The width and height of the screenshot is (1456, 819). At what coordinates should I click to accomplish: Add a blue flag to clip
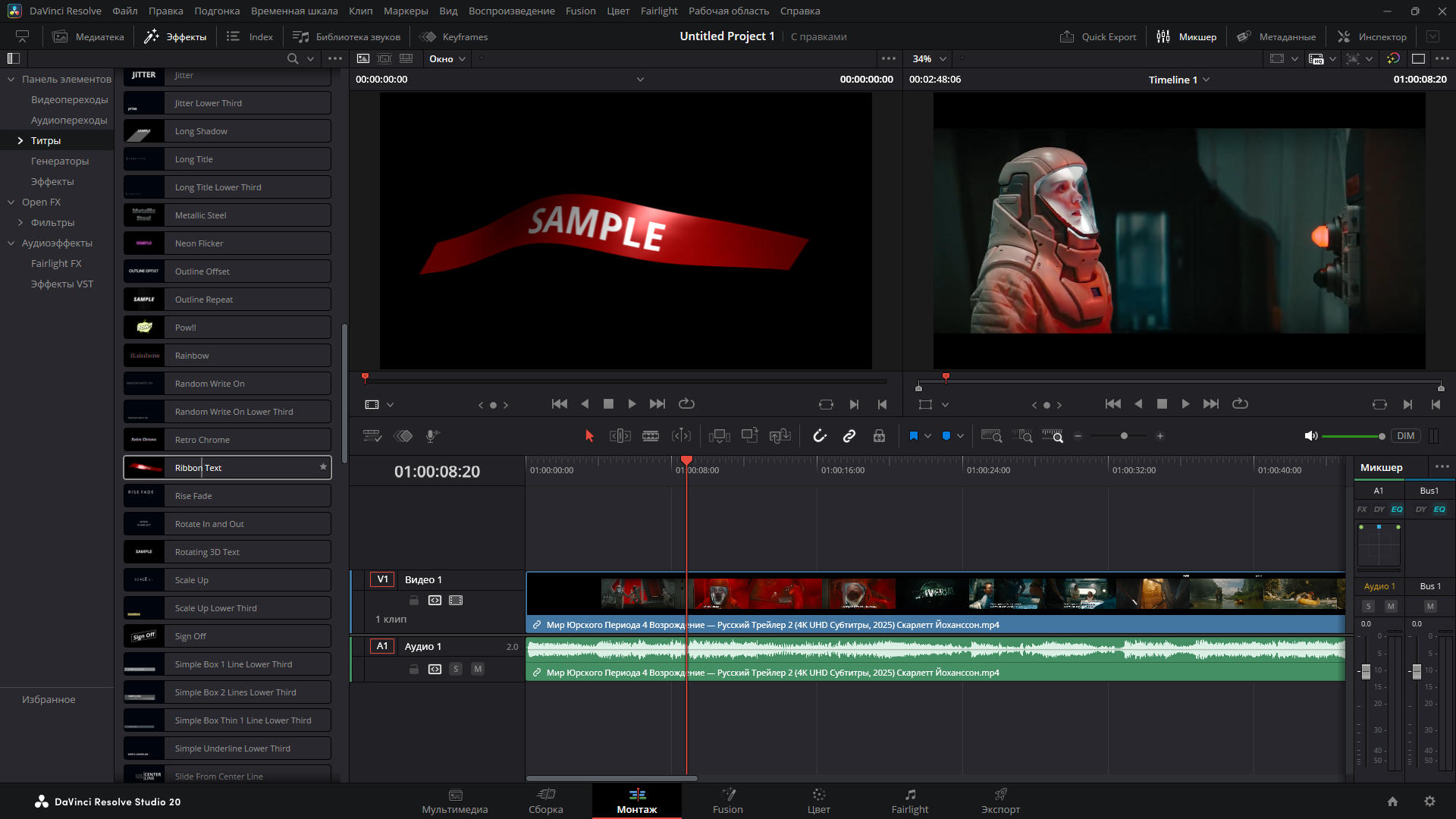point(913,436)
